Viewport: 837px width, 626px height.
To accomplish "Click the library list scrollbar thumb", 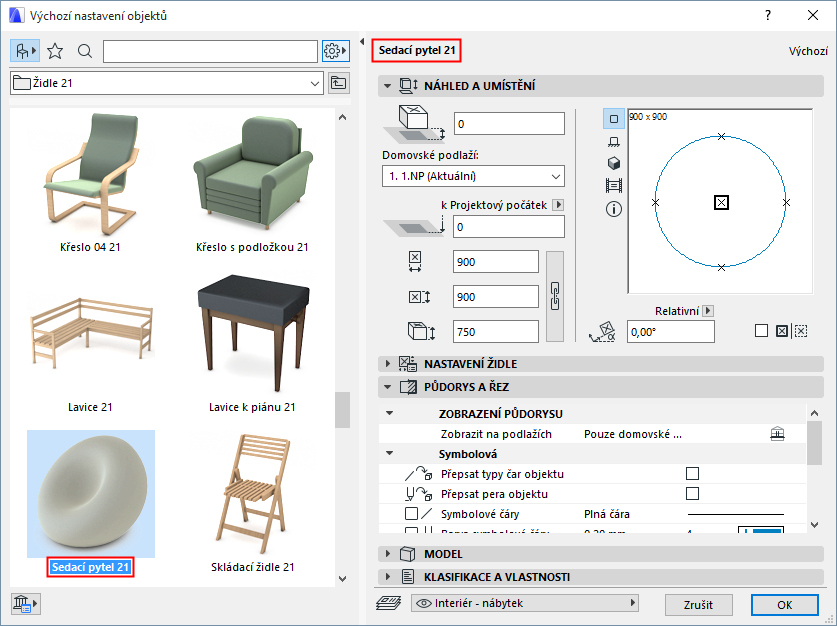I will [x=342, y=410].
